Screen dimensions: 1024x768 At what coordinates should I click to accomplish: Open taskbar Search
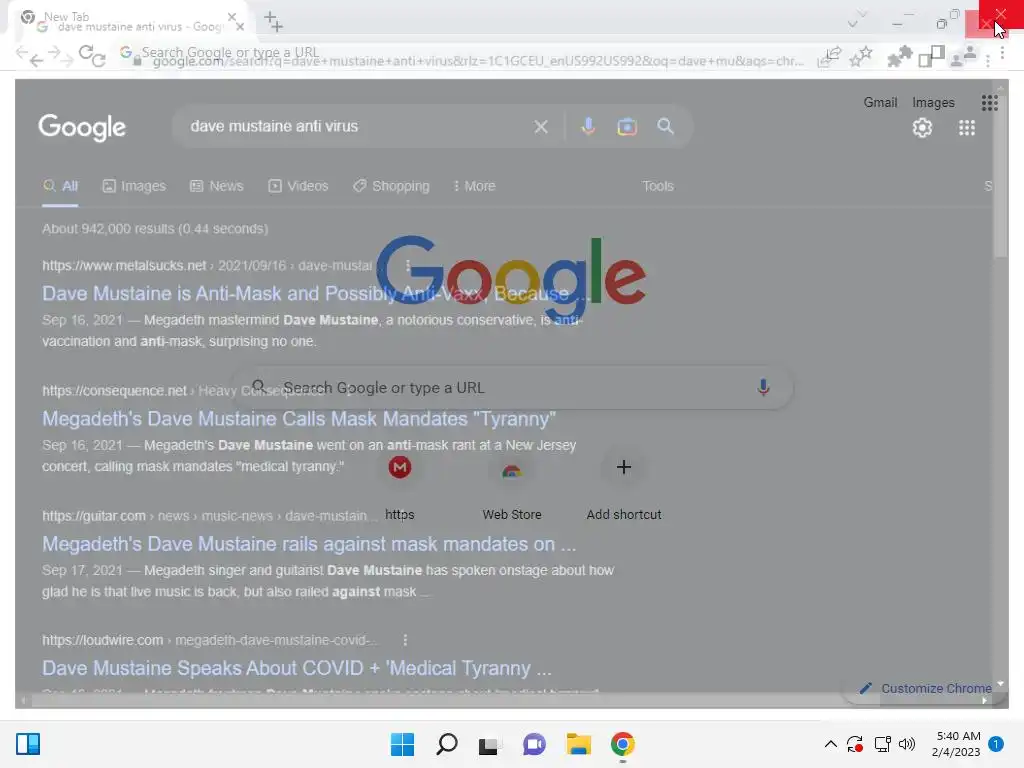tap(447, 744)
